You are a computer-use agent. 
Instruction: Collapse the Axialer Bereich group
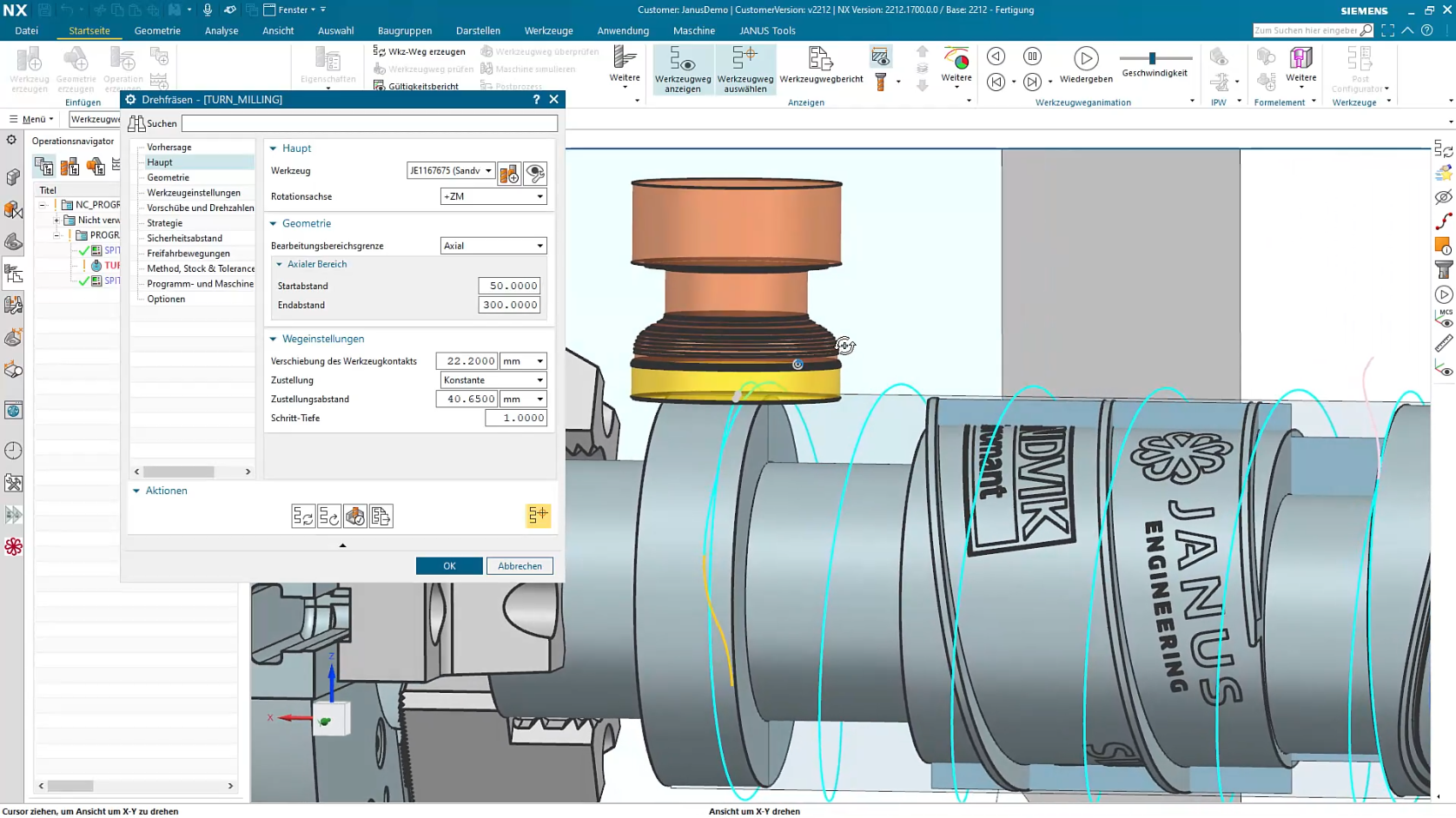pyautogui.click(x=279, y=264)
